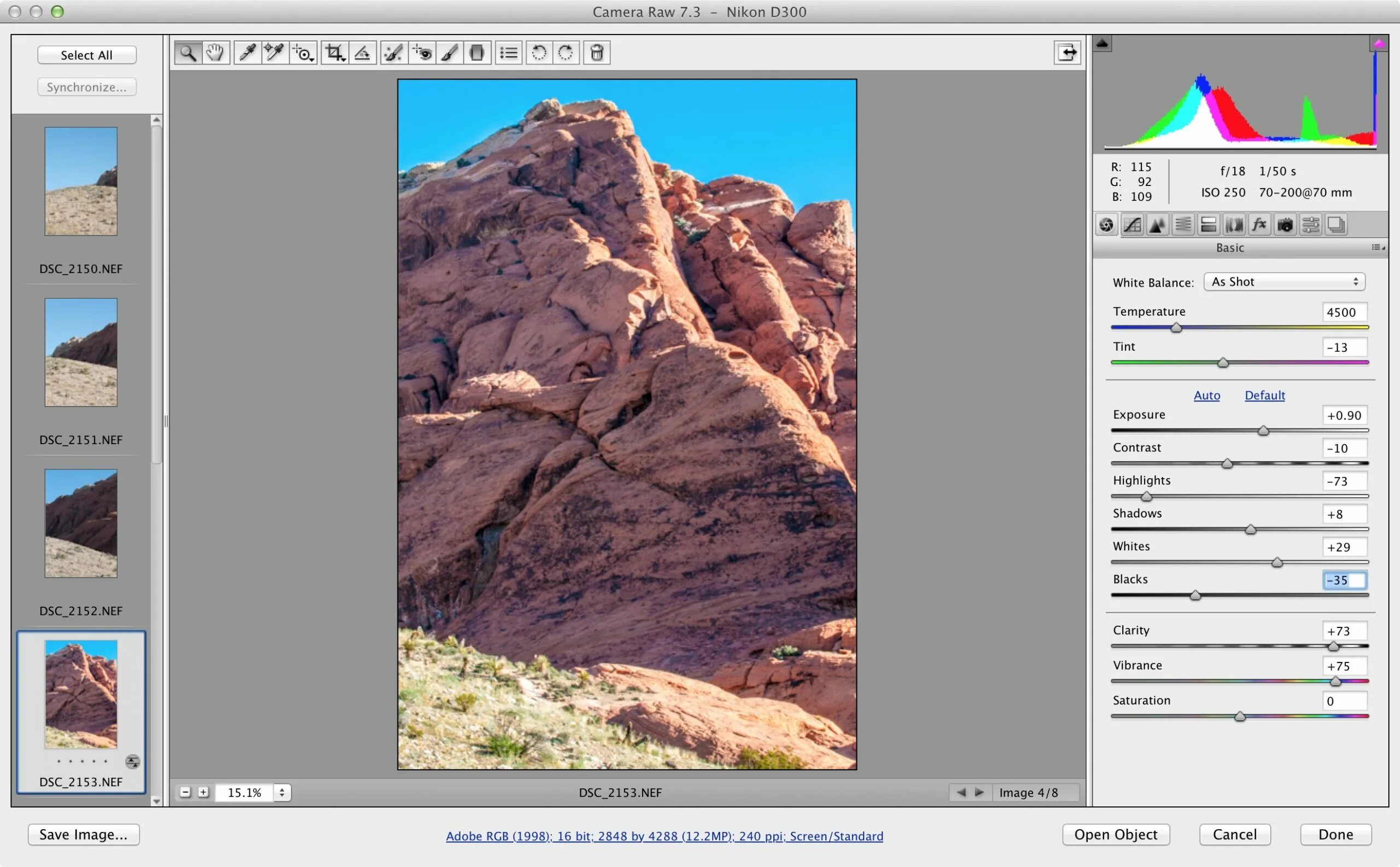Switch to the Tone Curve tab
The image size is (1400, 867).
[1132, 225]
